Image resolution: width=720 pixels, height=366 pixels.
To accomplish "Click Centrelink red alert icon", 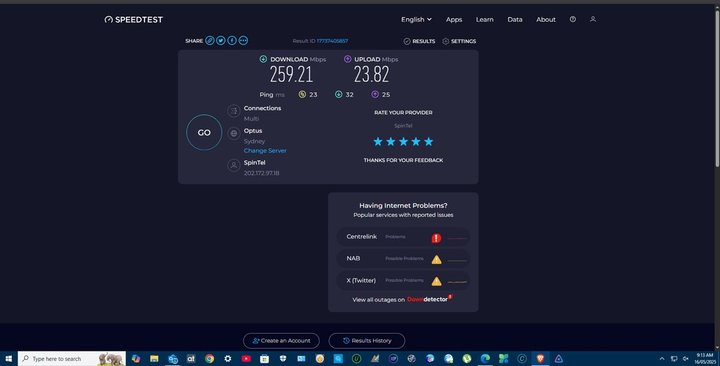I will click(436, 237).
